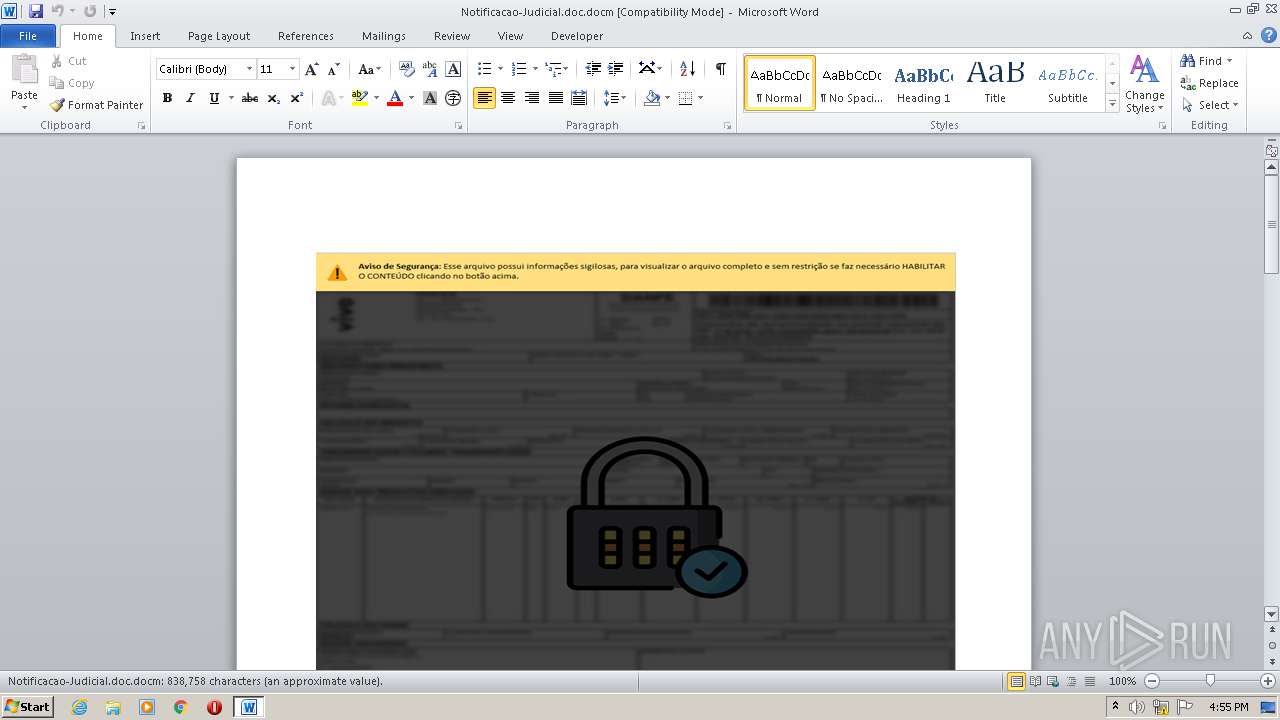Open Chrome from the taskbar
Screen dimensions: 1280x720
point(181,707)
